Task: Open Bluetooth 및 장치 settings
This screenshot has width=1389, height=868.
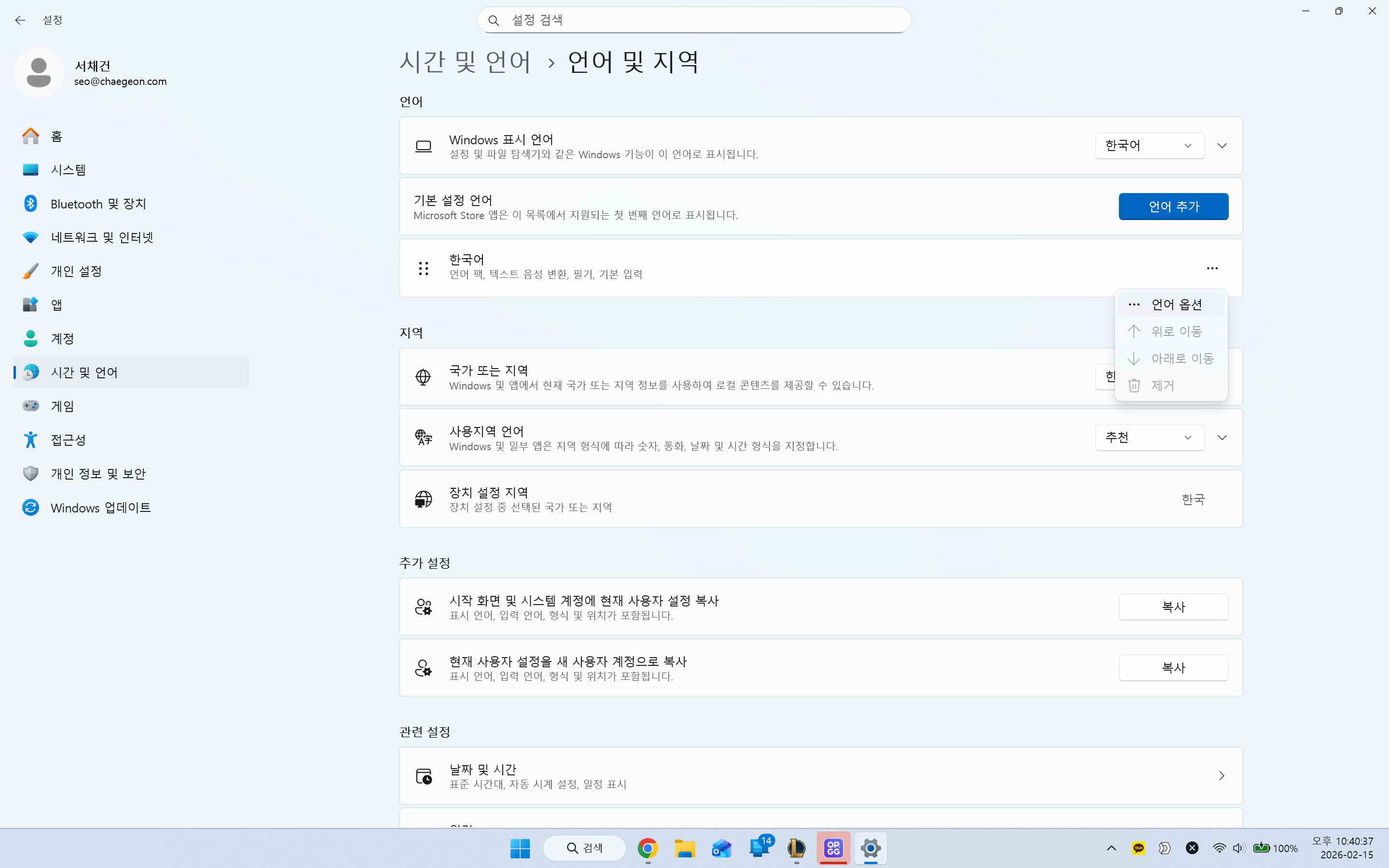Action: pyautogui.click(x=98, y=203)
